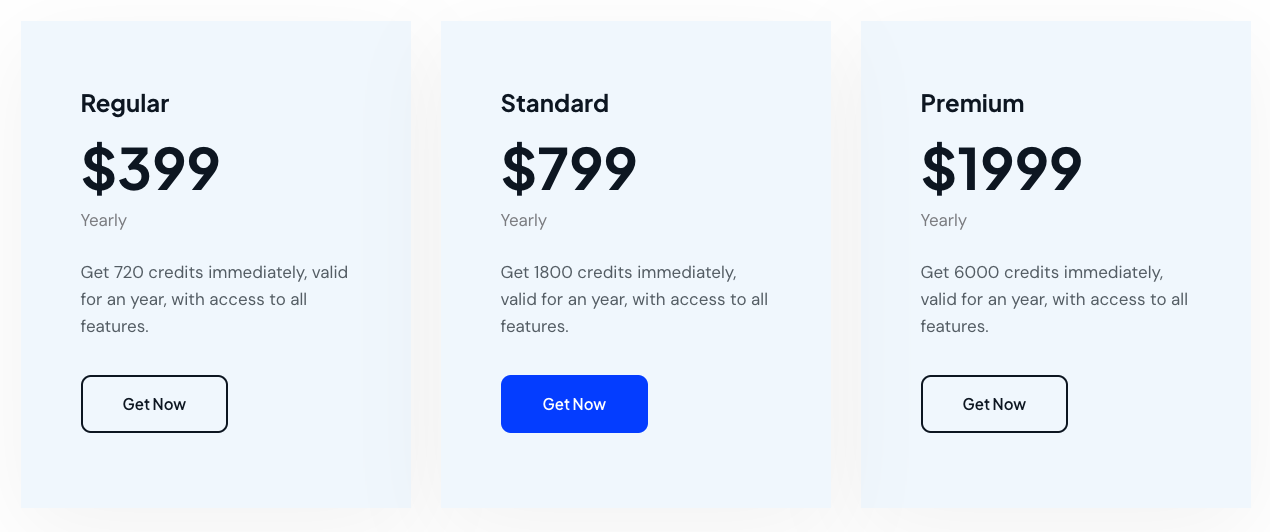
Task: Click the Yearly label below $399
Action: coord(103,220)
